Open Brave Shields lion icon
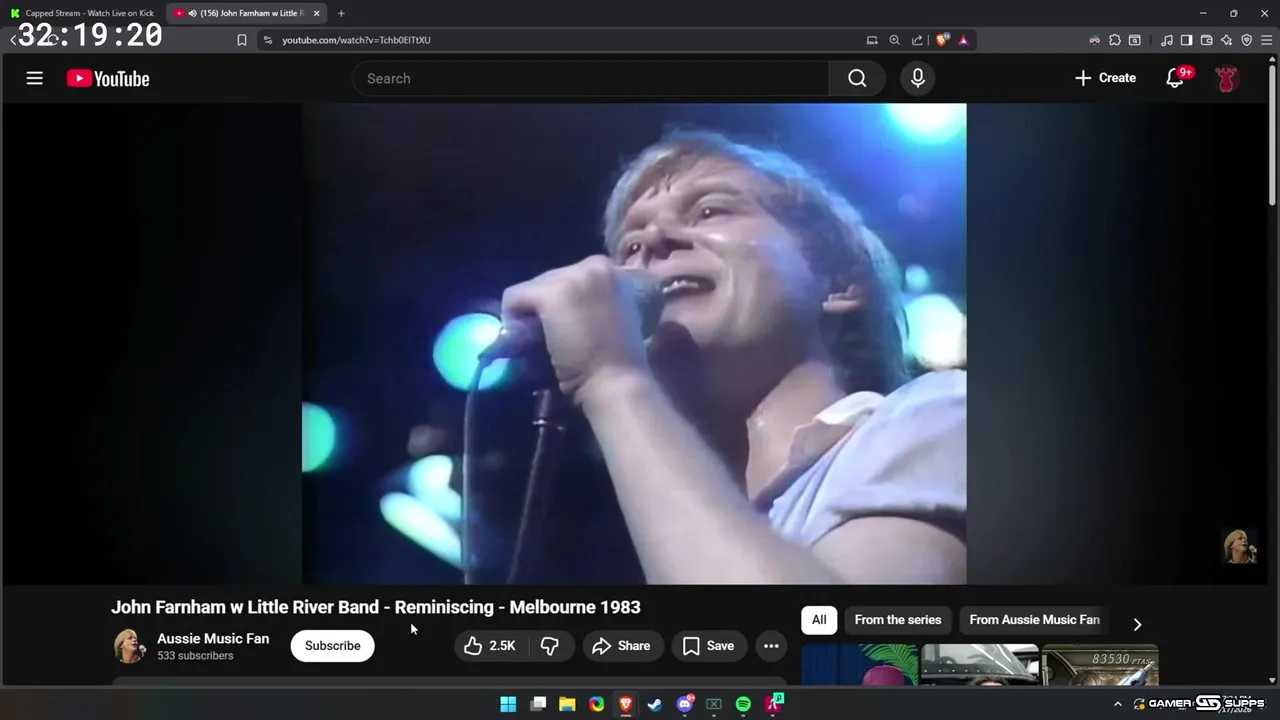The width and height of the screenshot is (1280, 720). click(x=942, y=40)
